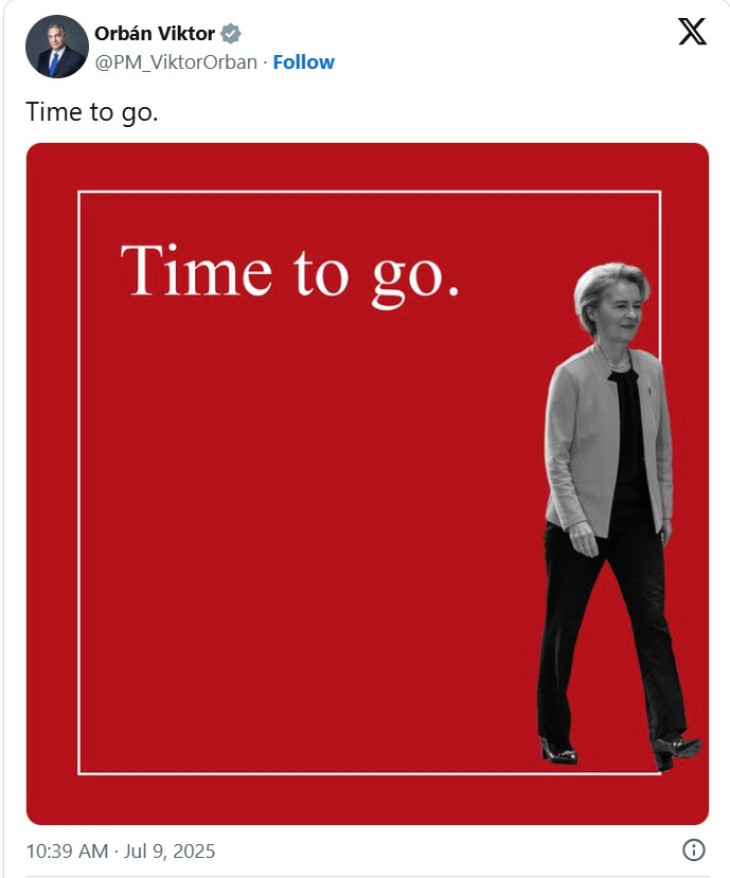
Task: Open the Orbán Viktor display name
Action: point(155,34)
